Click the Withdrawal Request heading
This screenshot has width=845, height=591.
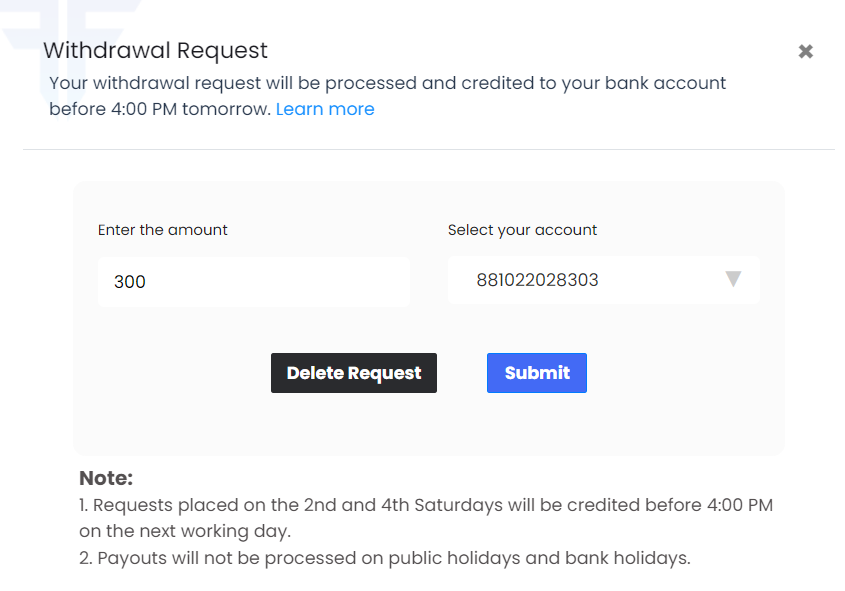(155, 51)
